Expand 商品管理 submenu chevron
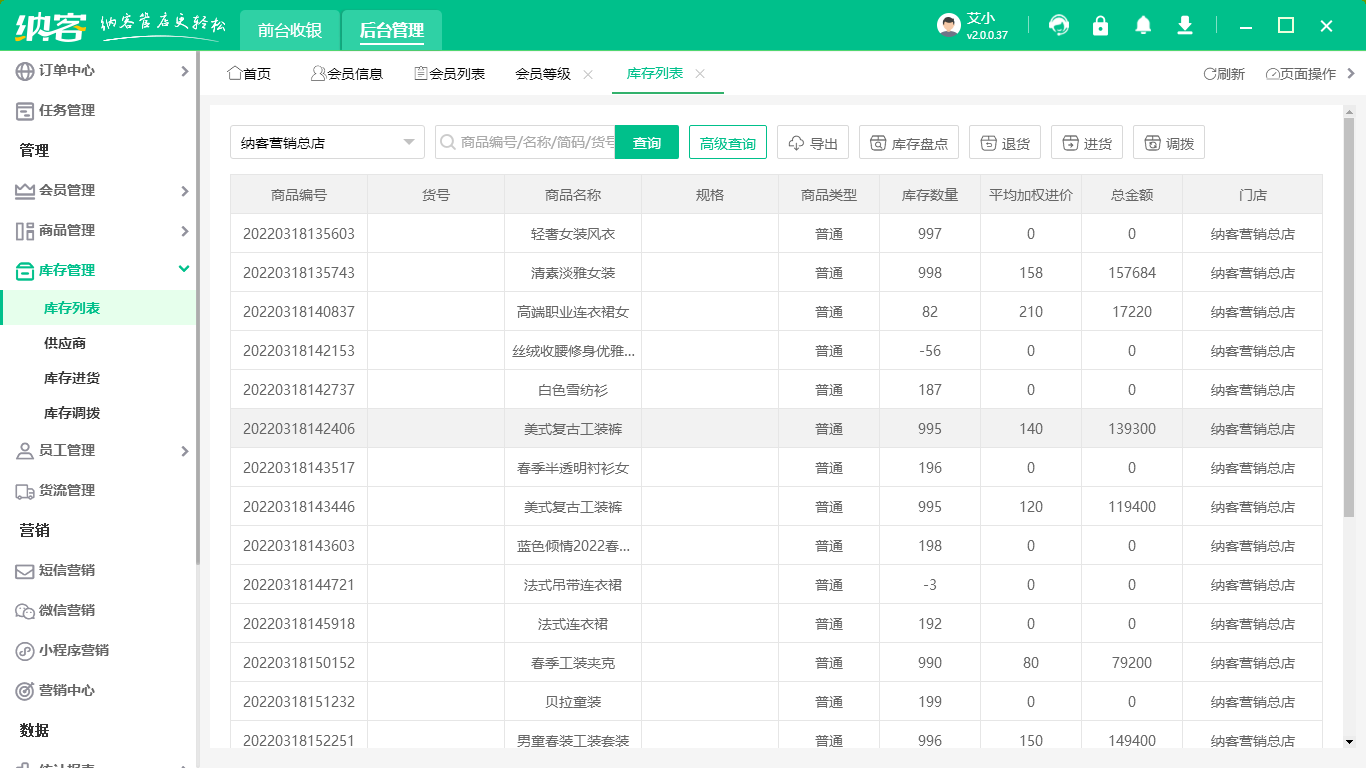This screenshot has width=1366, height=768. (184, 231)
